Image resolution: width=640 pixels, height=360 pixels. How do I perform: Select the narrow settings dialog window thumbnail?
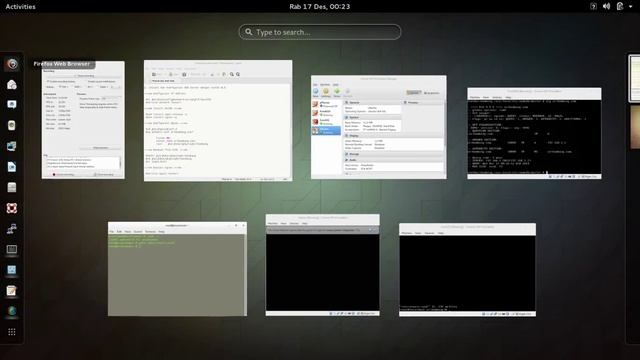[x=83, y=120]
